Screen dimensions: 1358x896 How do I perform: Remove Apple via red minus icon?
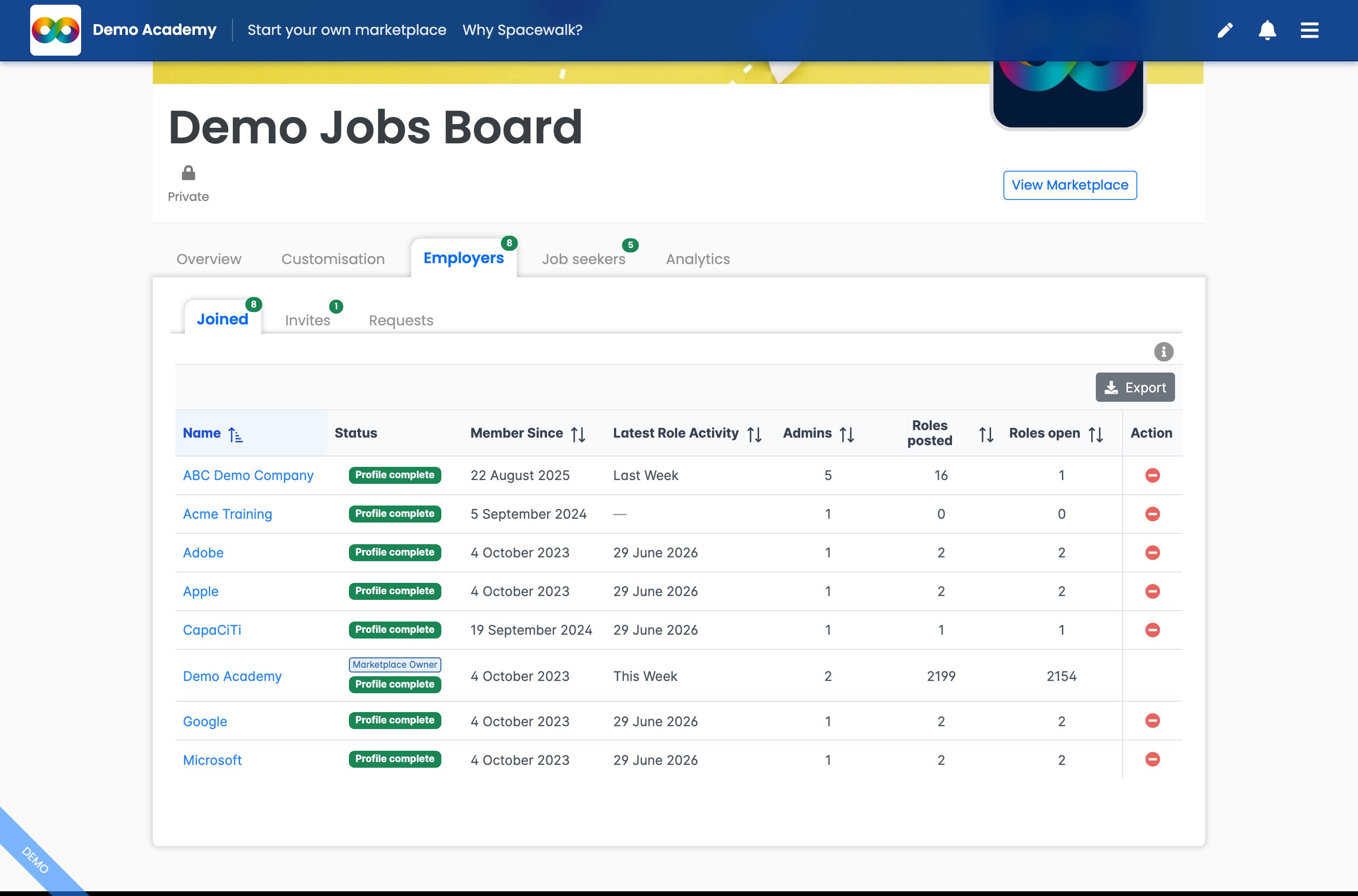coord(1152,591)
